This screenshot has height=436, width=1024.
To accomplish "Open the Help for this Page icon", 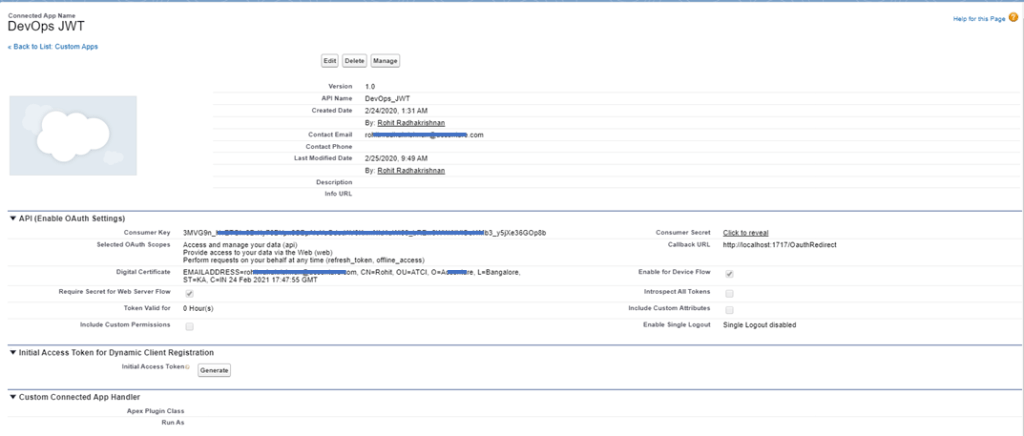I will 1013,18.
